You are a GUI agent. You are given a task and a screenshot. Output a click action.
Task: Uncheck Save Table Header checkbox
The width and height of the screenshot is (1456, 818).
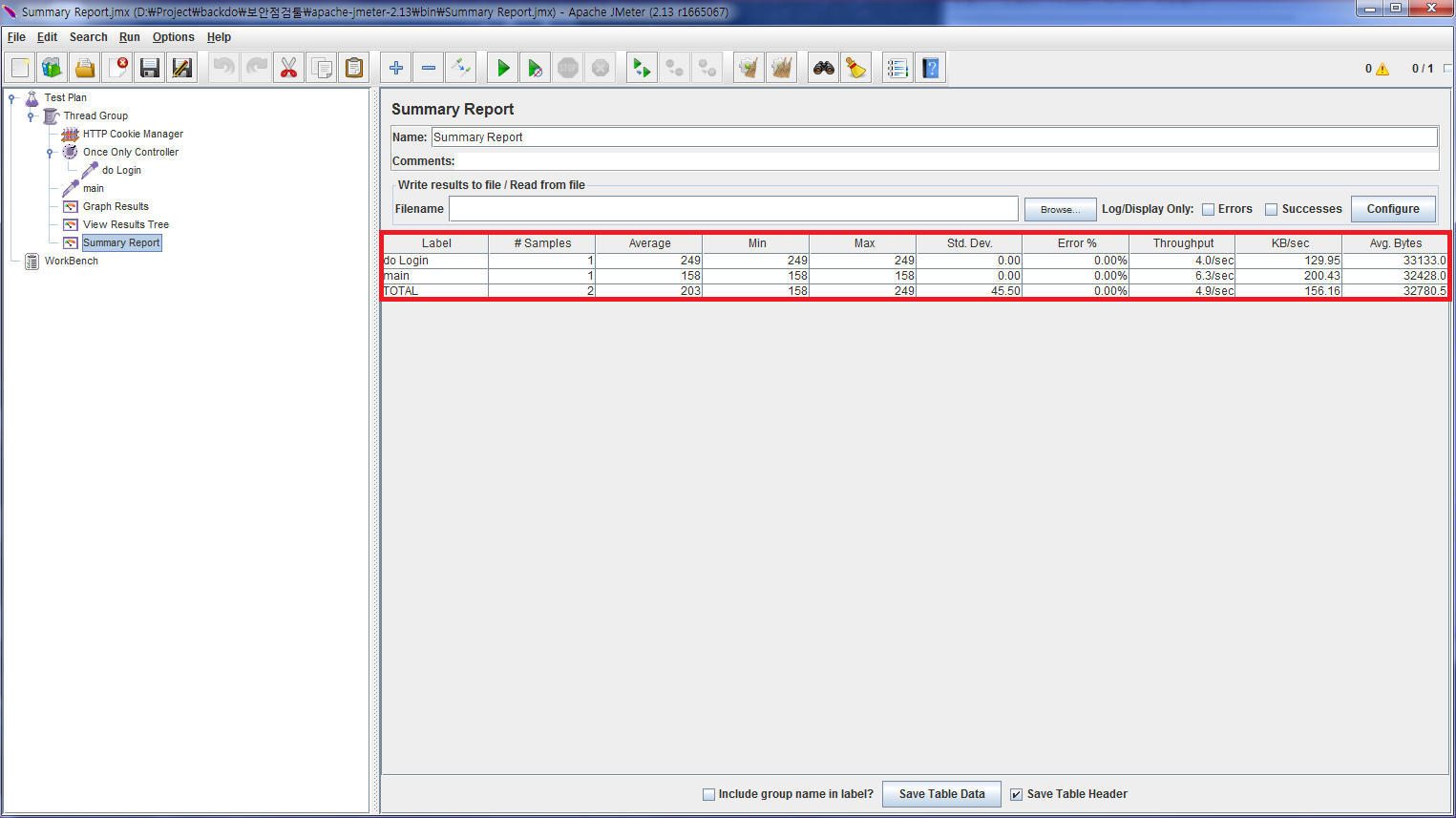click(1016, 794)
